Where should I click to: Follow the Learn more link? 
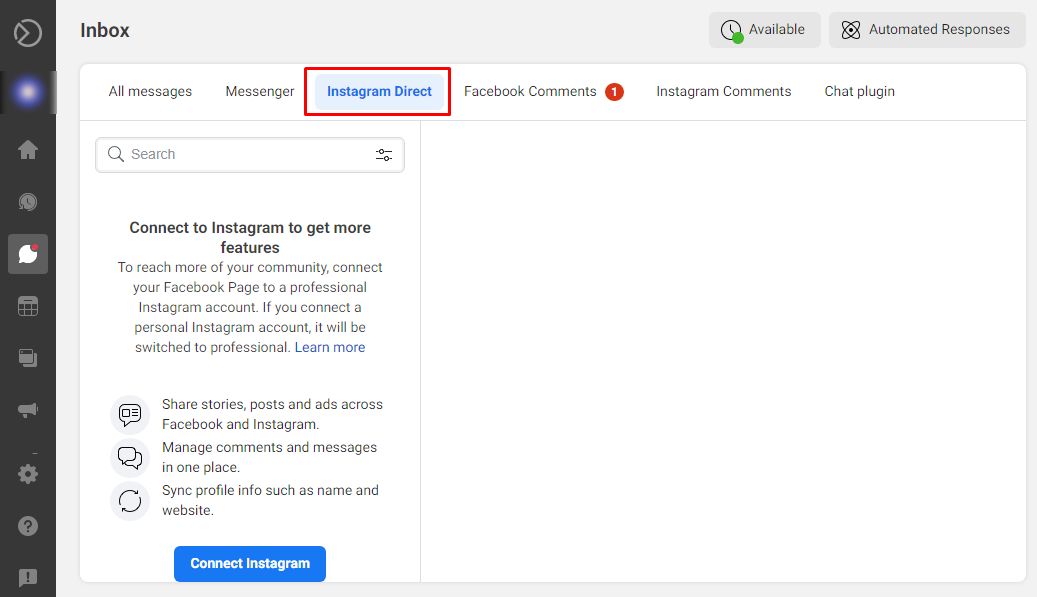click(330, 347)
